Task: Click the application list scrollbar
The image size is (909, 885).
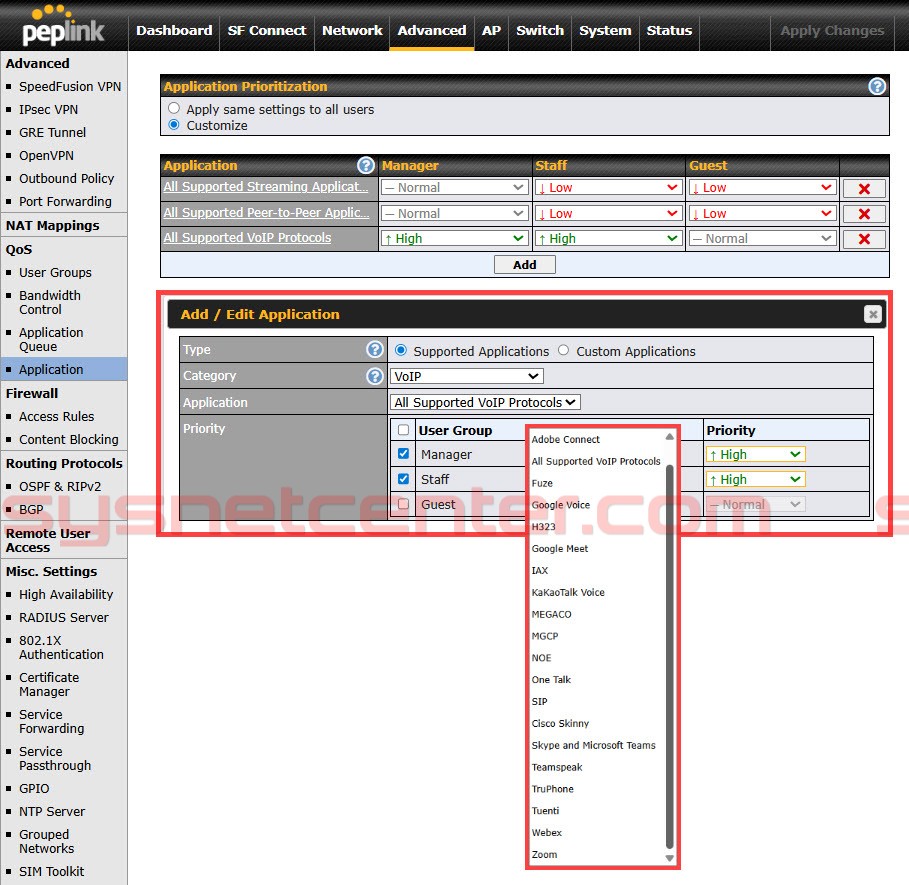Action: pyautogui.click(x=670, y=655)
